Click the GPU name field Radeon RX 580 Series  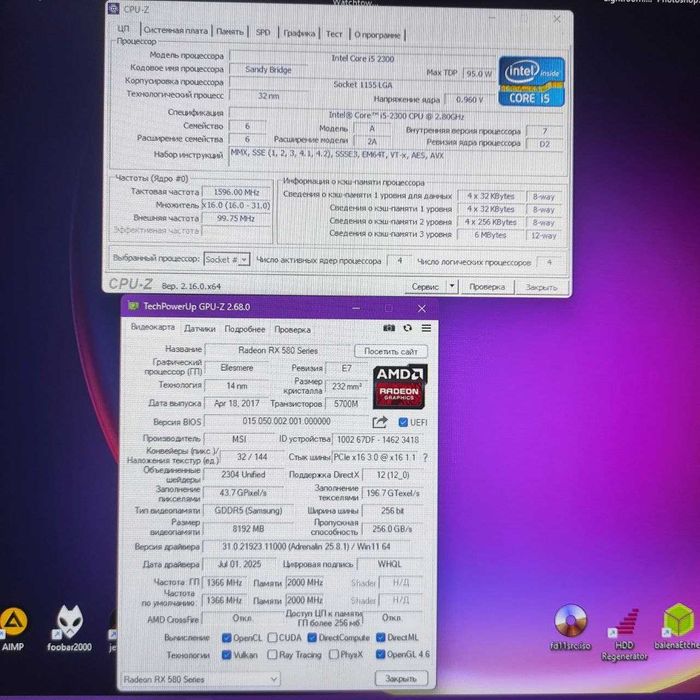tap(278, 350)
